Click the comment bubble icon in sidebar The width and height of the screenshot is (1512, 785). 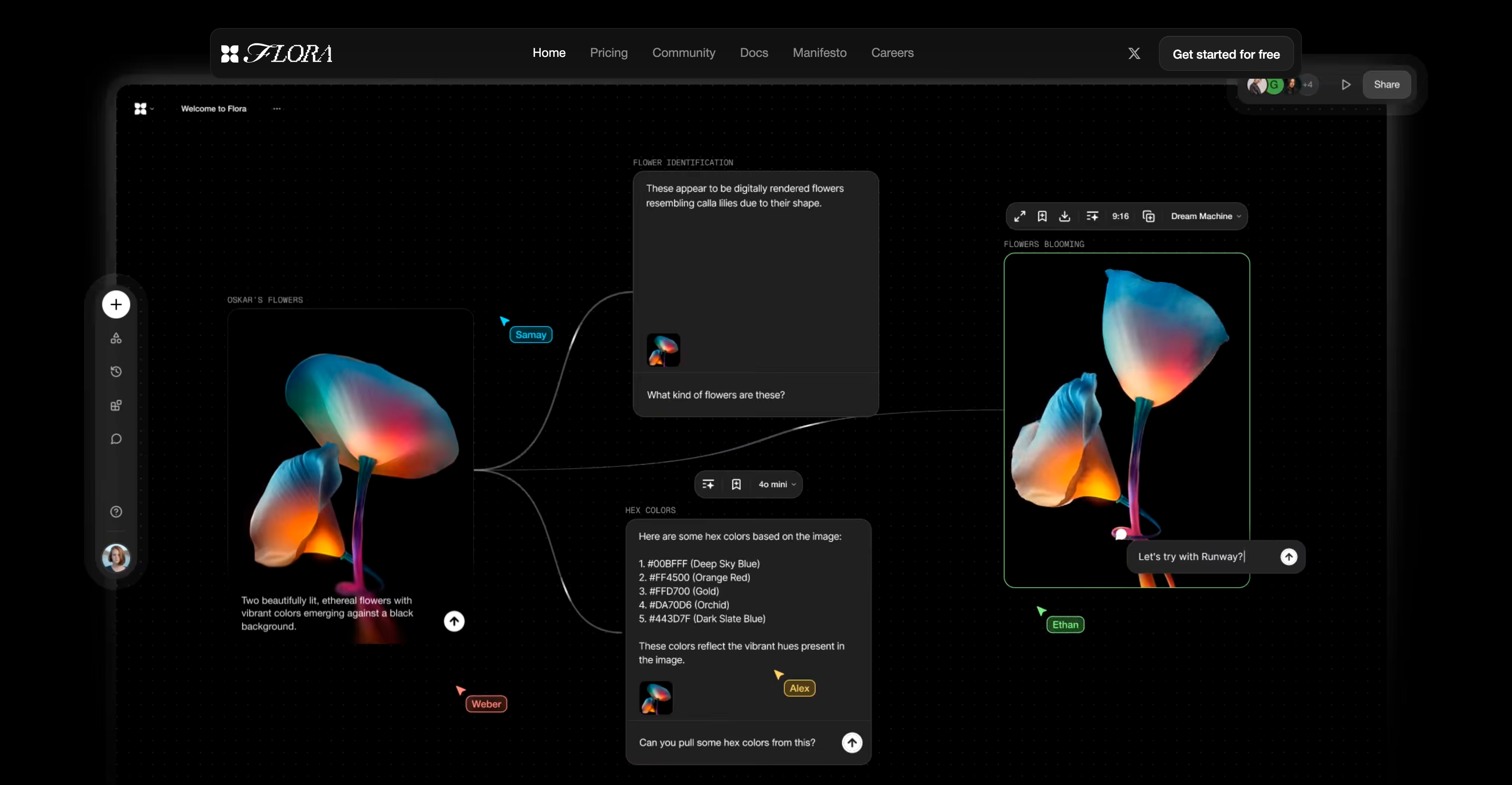(x=115, y=439)
